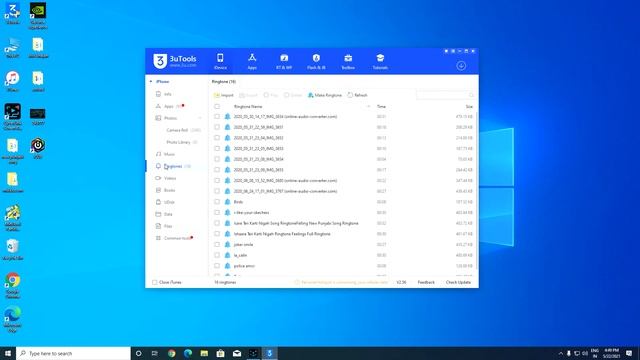Click the Windows taskbar search box

click(73, 353)
